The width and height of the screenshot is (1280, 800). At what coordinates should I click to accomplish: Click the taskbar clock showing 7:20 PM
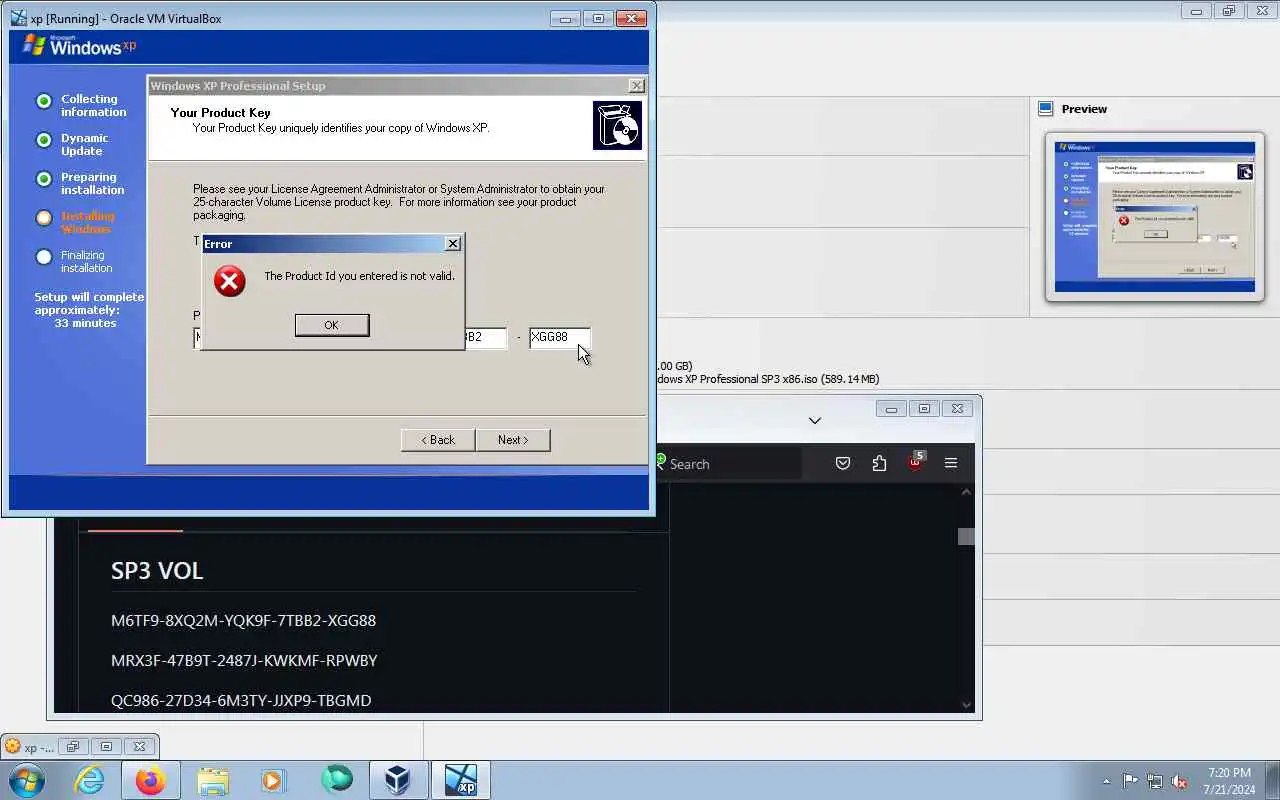pyautogui.click(x=1229, y=781)
